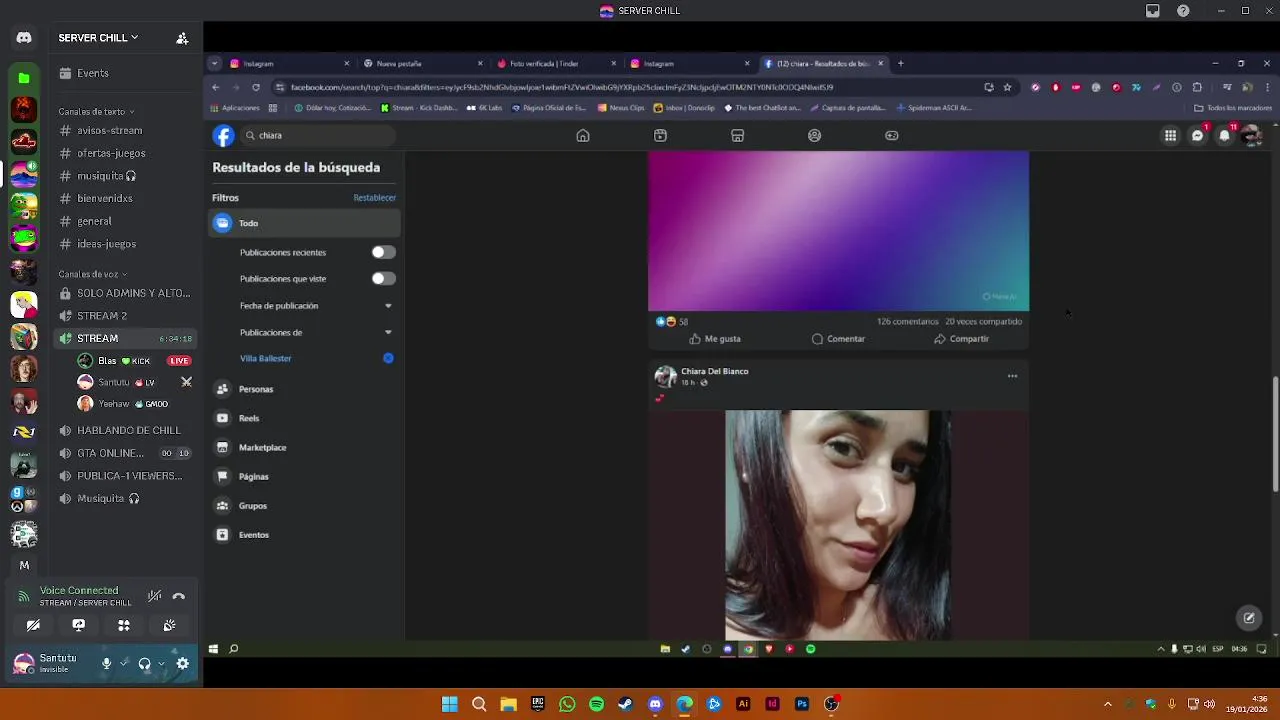The width and height of the screenshot is (1280, 720).
Task: Start an activity in Discord
Action: (124, 625)
